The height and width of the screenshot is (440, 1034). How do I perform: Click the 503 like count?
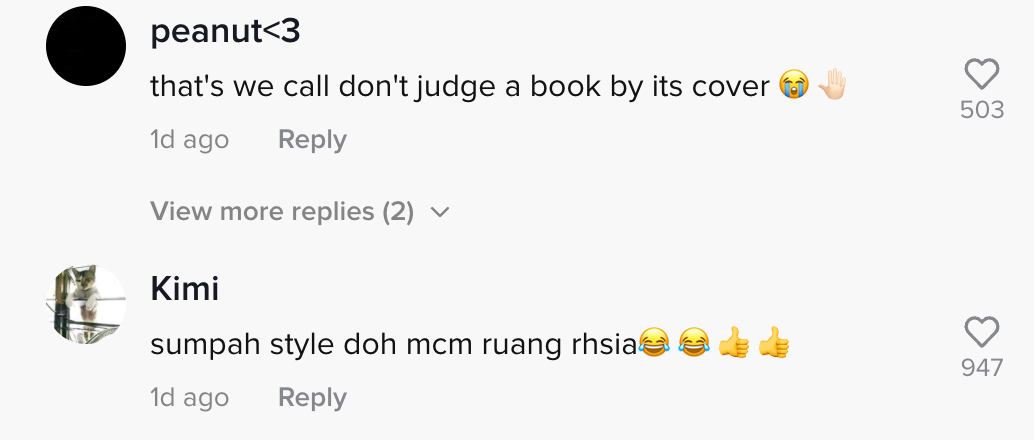(x=982, y=110)
